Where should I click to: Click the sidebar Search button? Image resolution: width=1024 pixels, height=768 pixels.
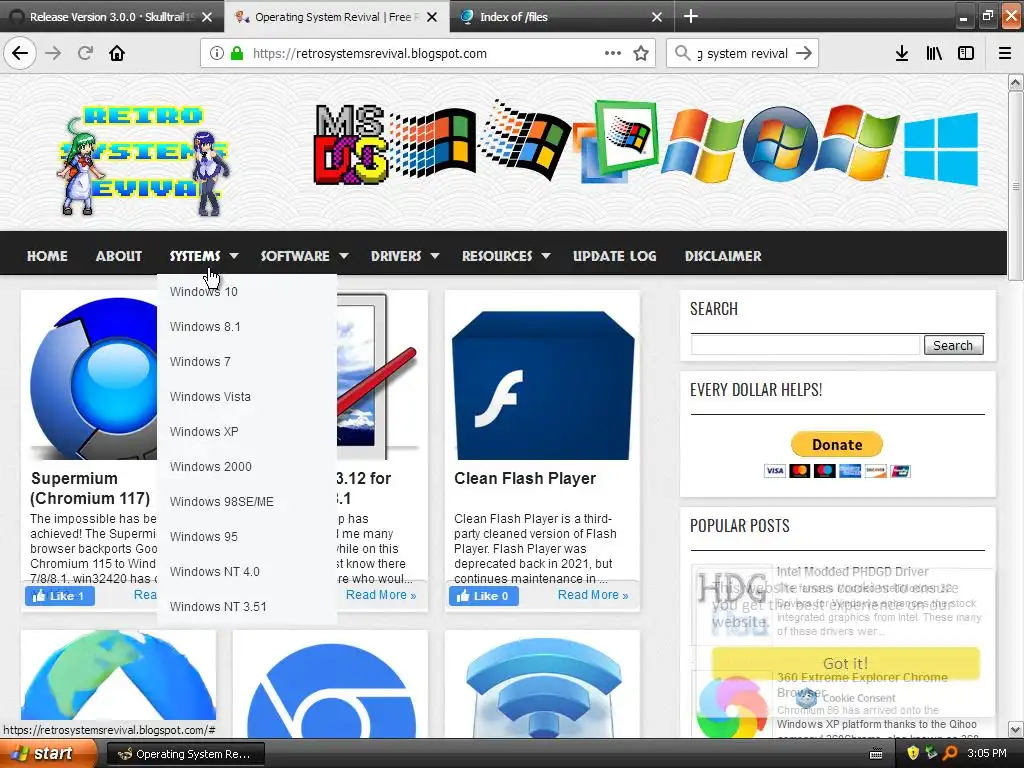coord(953,345)
